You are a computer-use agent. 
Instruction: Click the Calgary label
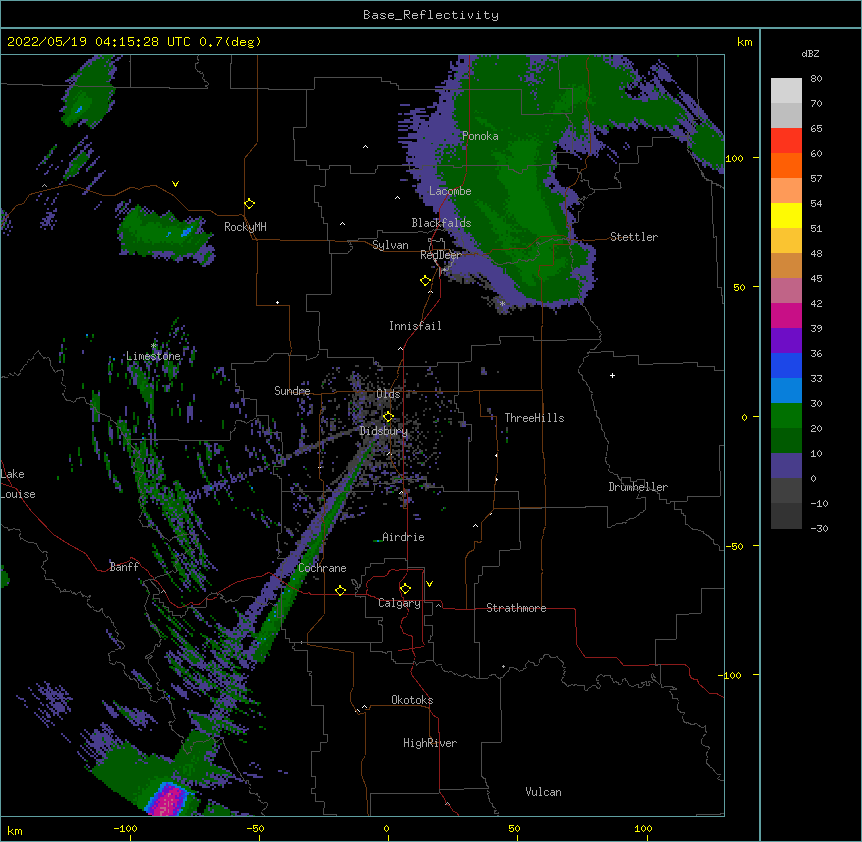(x=399, y=603)
